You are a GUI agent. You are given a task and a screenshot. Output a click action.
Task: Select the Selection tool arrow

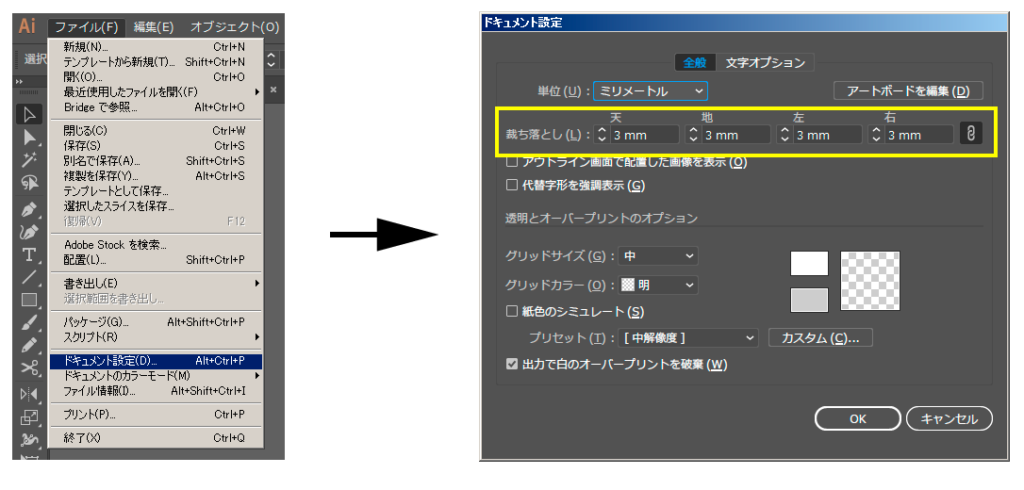click(x=29, y=115)
